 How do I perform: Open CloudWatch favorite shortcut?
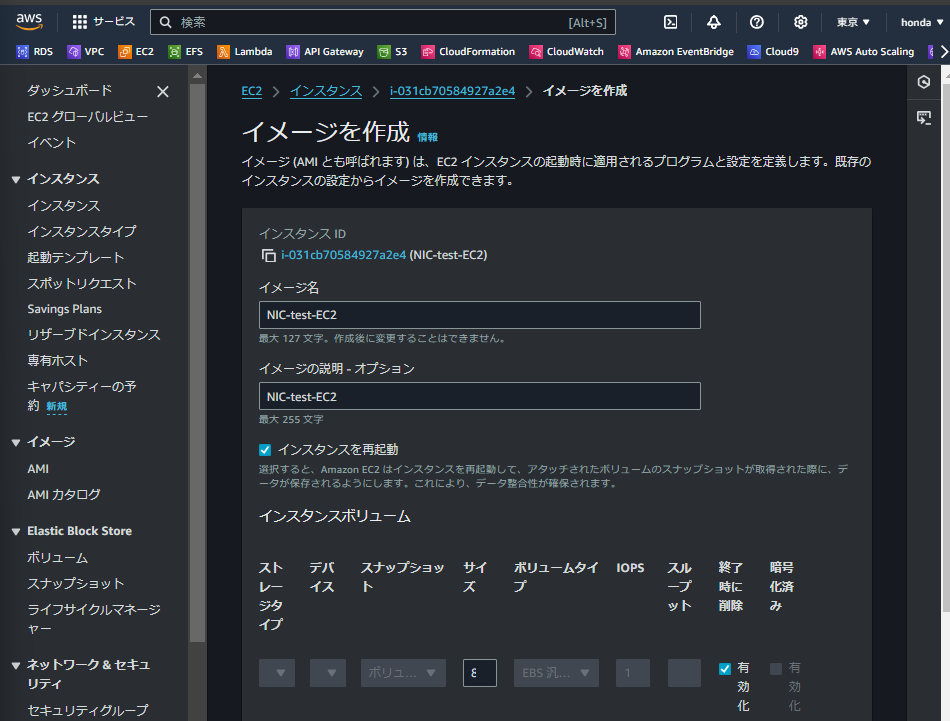point(566,52)
